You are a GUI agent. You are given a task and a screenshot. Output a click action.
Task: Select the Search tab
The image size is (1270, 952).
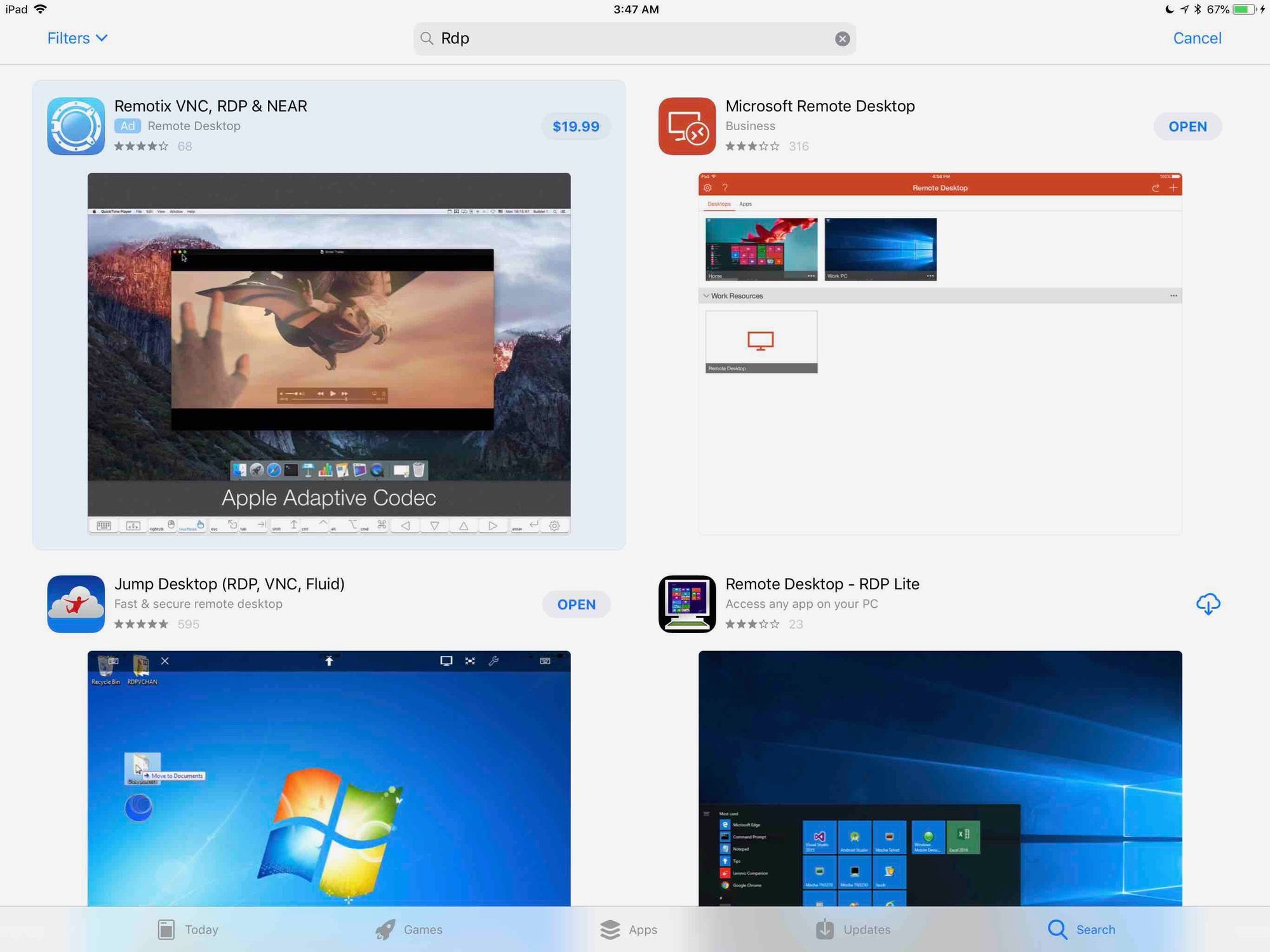coord(1081,929)
